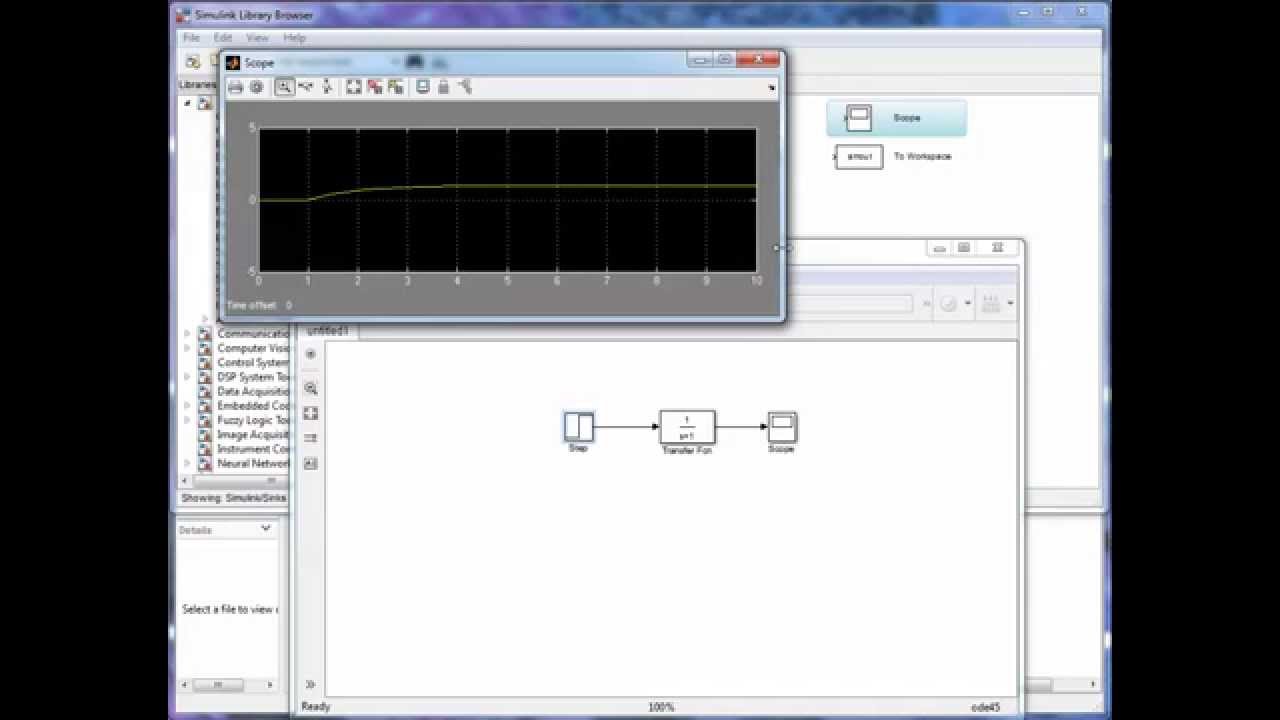The height and width of the screenshot is (720, 1280).
Task: Open File menu in Library Browser
Action: click(191, 38)
